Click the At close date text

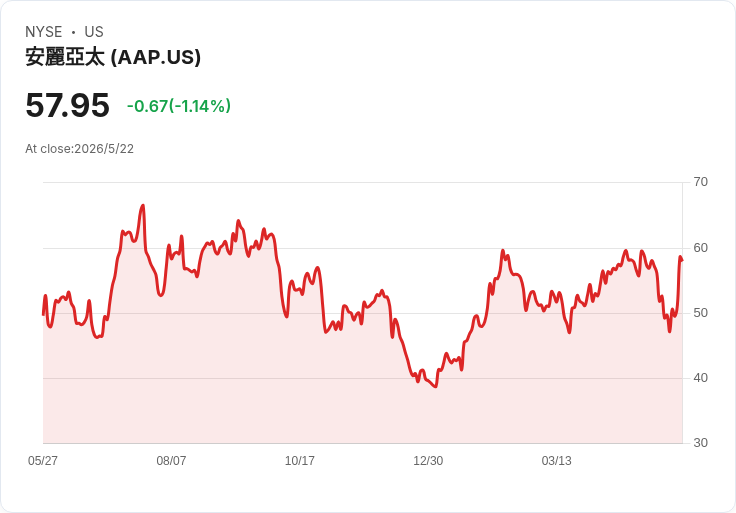coord(79,149)
